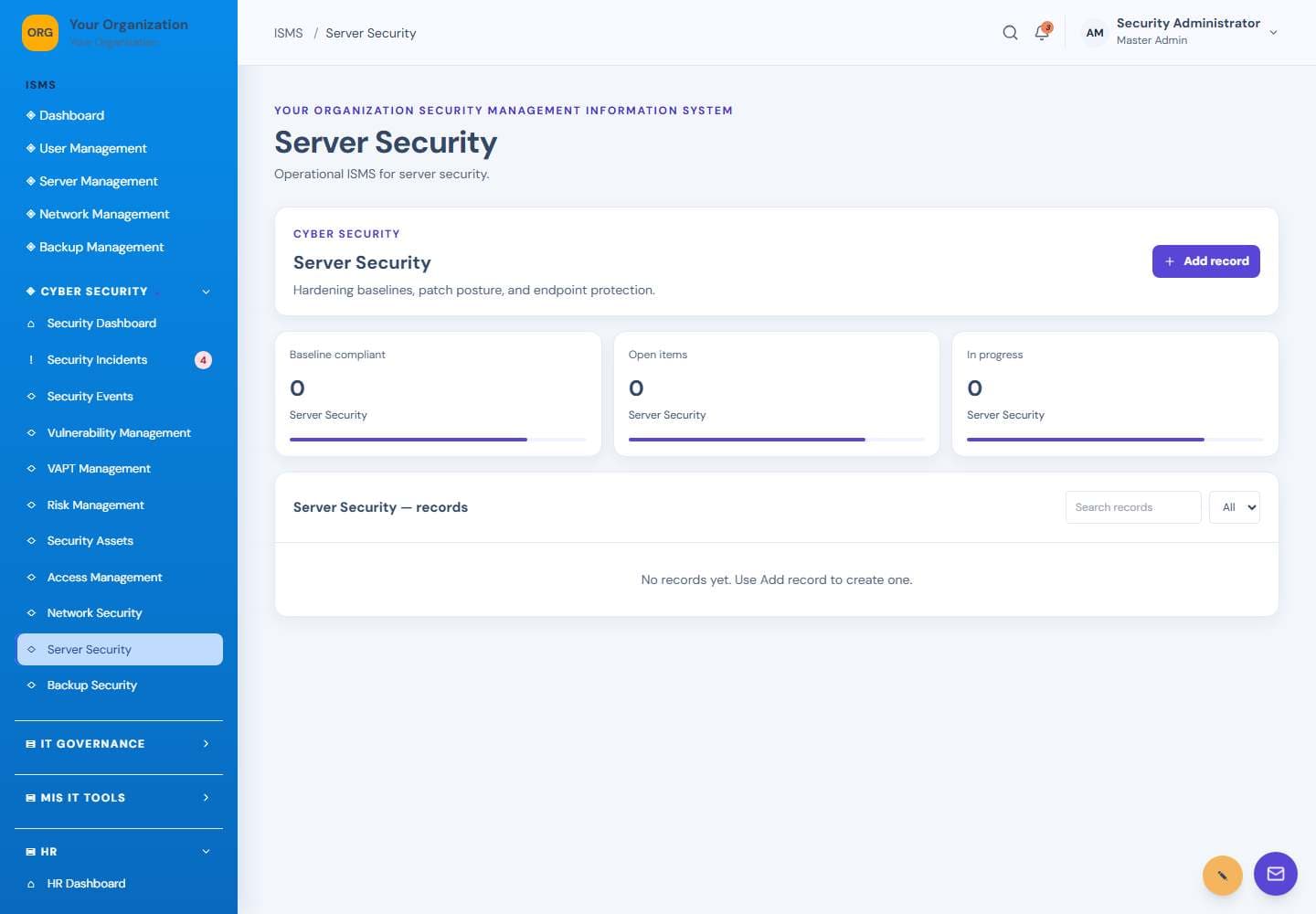1316x914 pixels.
Task: Click the Add record button
Action: tap(1206, 261)
